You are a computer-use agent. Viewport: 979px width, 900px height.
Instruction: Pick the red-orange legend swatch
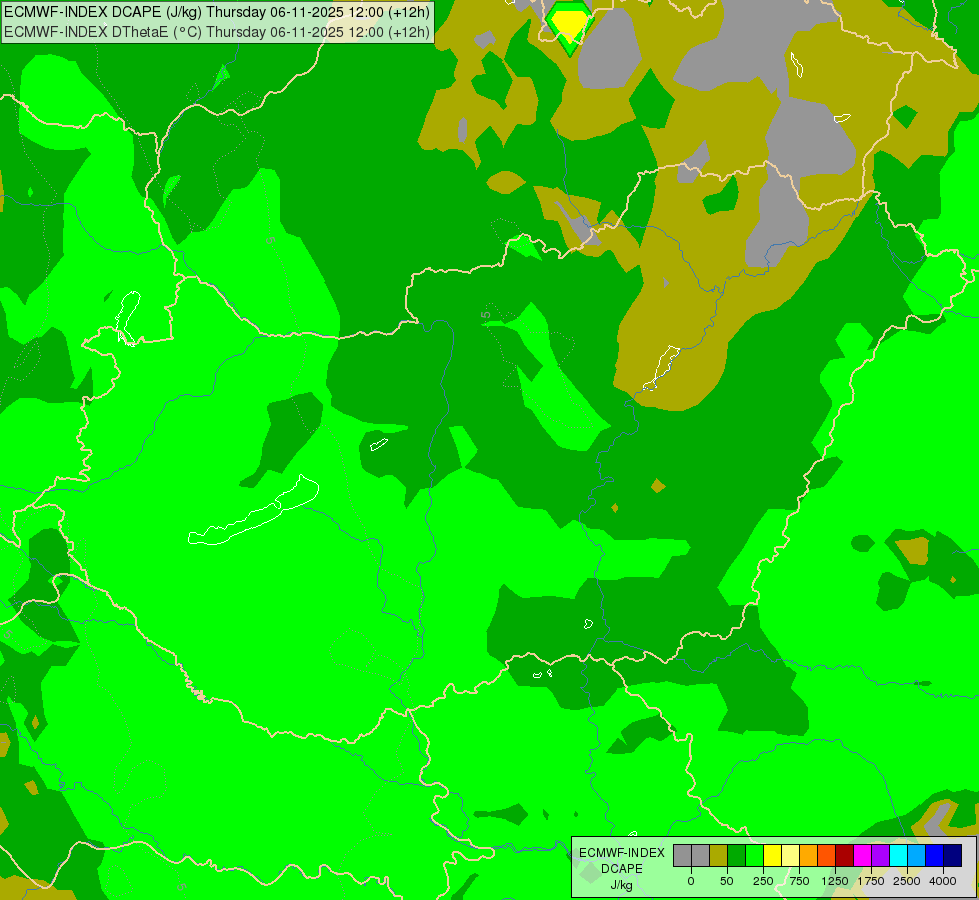[x=827, y=856]
